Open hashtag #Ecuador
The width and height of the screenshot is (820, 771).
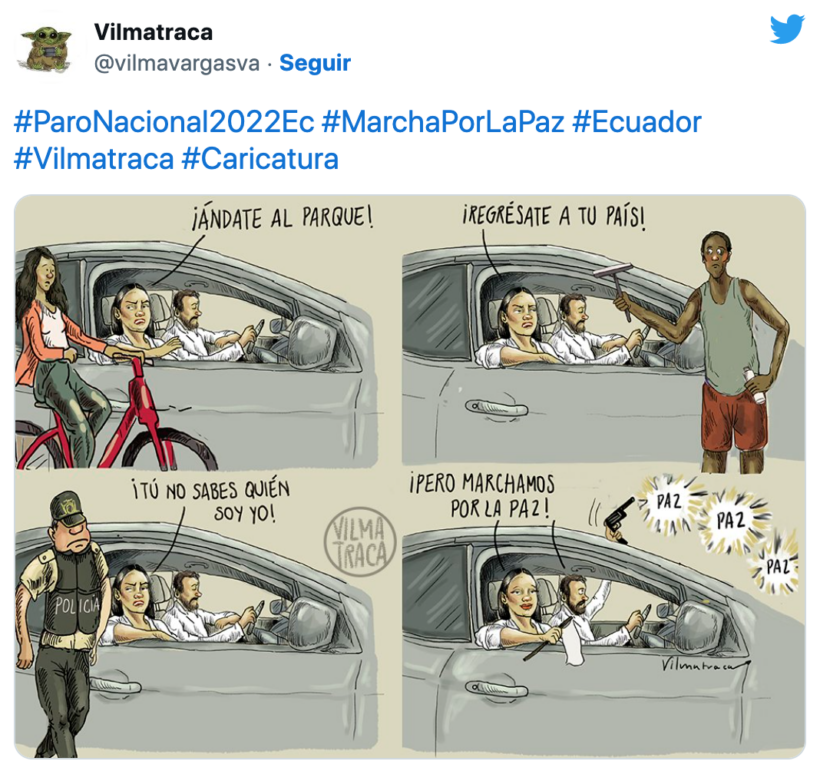[x=636, y=122]
